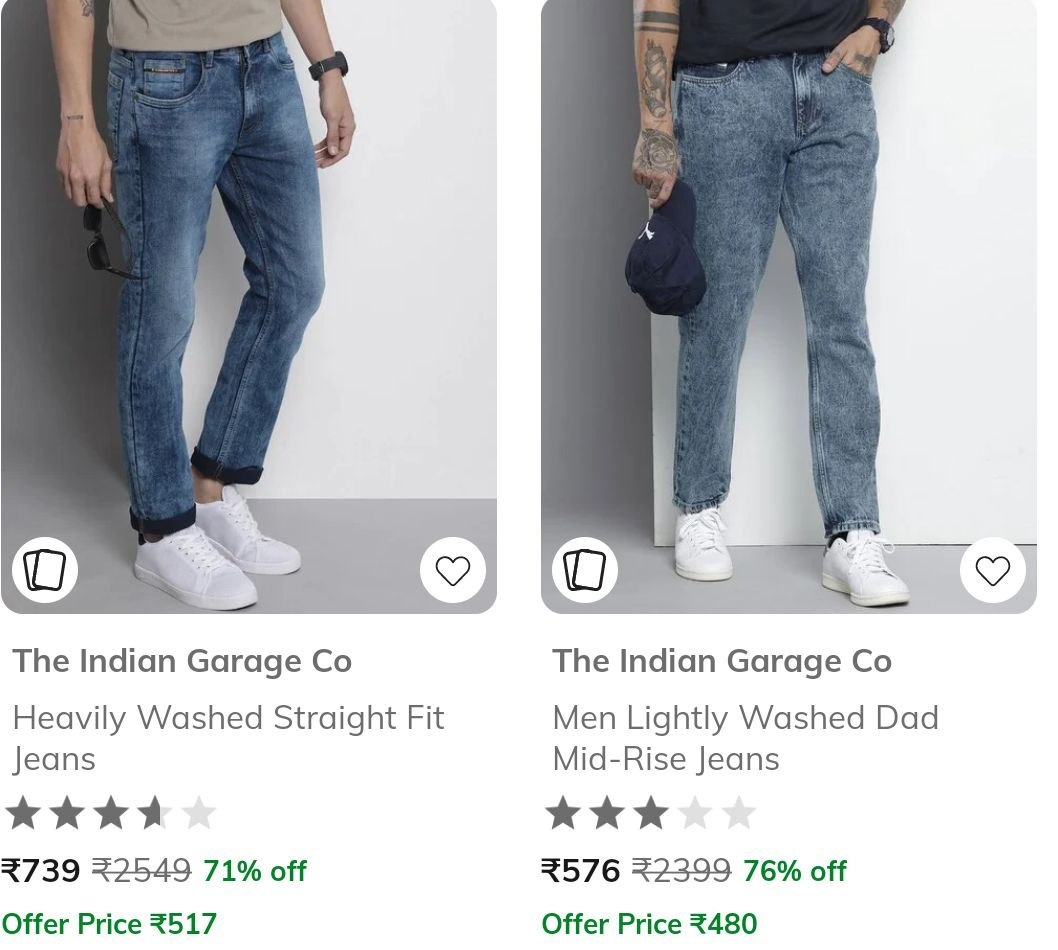
Task: Open left product's The Indian Garage Co brand
Action: (x=182, y=661)
